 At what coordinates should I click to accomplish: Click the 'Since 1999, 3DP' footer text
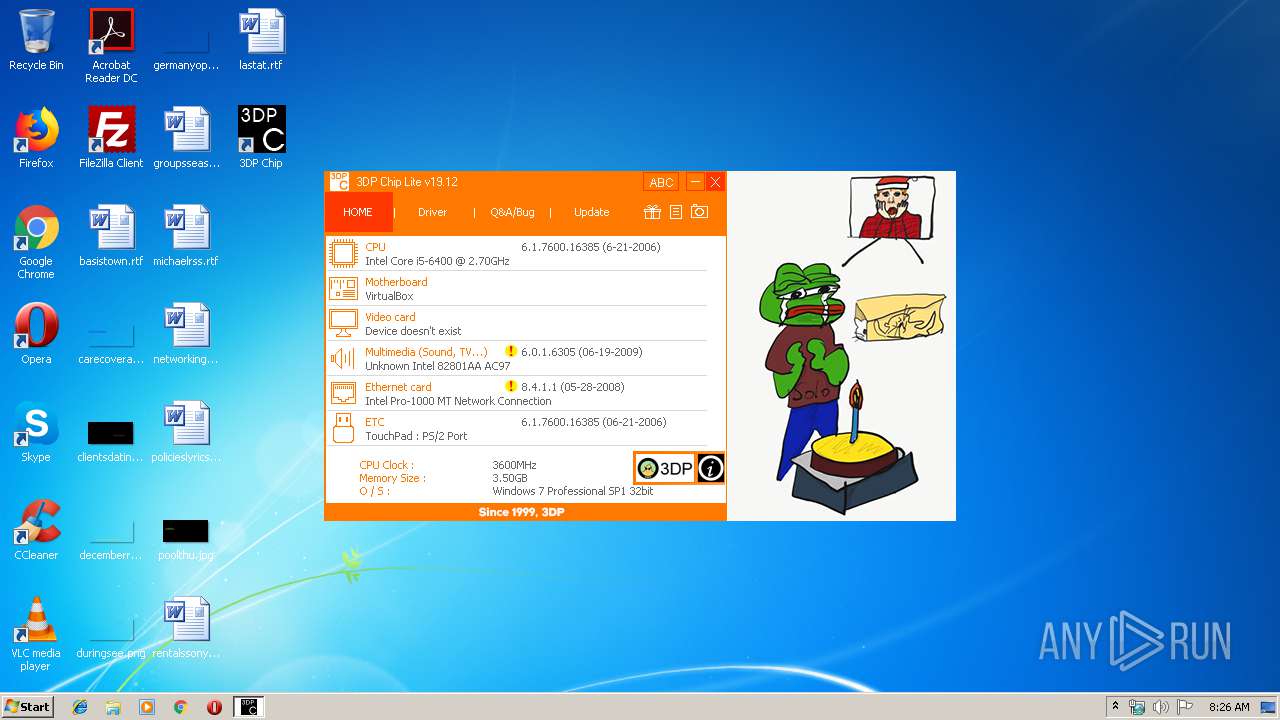(521, 512)
